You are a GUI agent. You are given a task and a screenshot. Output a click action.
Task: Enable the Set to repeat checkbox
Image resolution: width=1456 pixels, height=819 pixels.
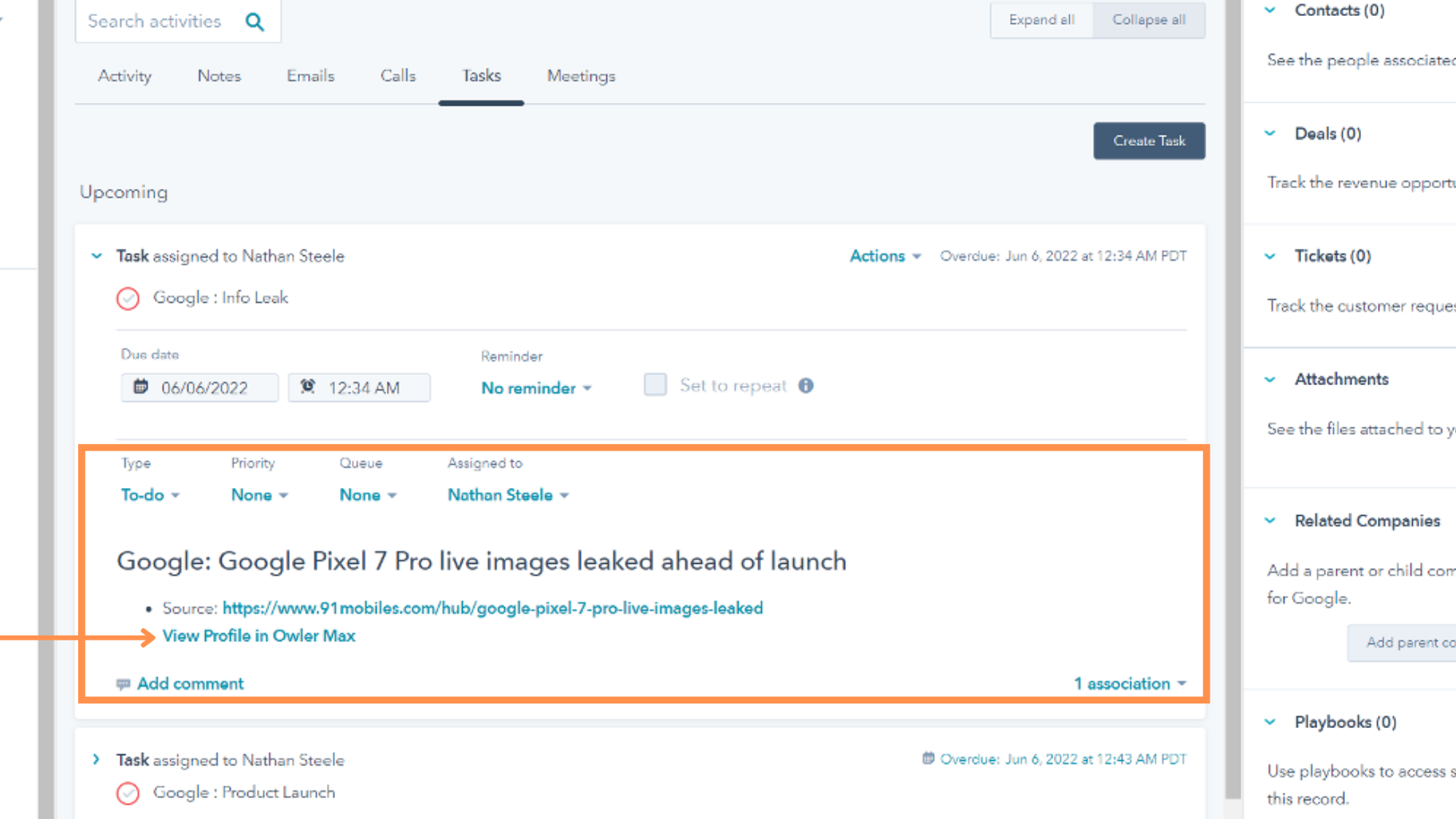(x=654, y=384)
